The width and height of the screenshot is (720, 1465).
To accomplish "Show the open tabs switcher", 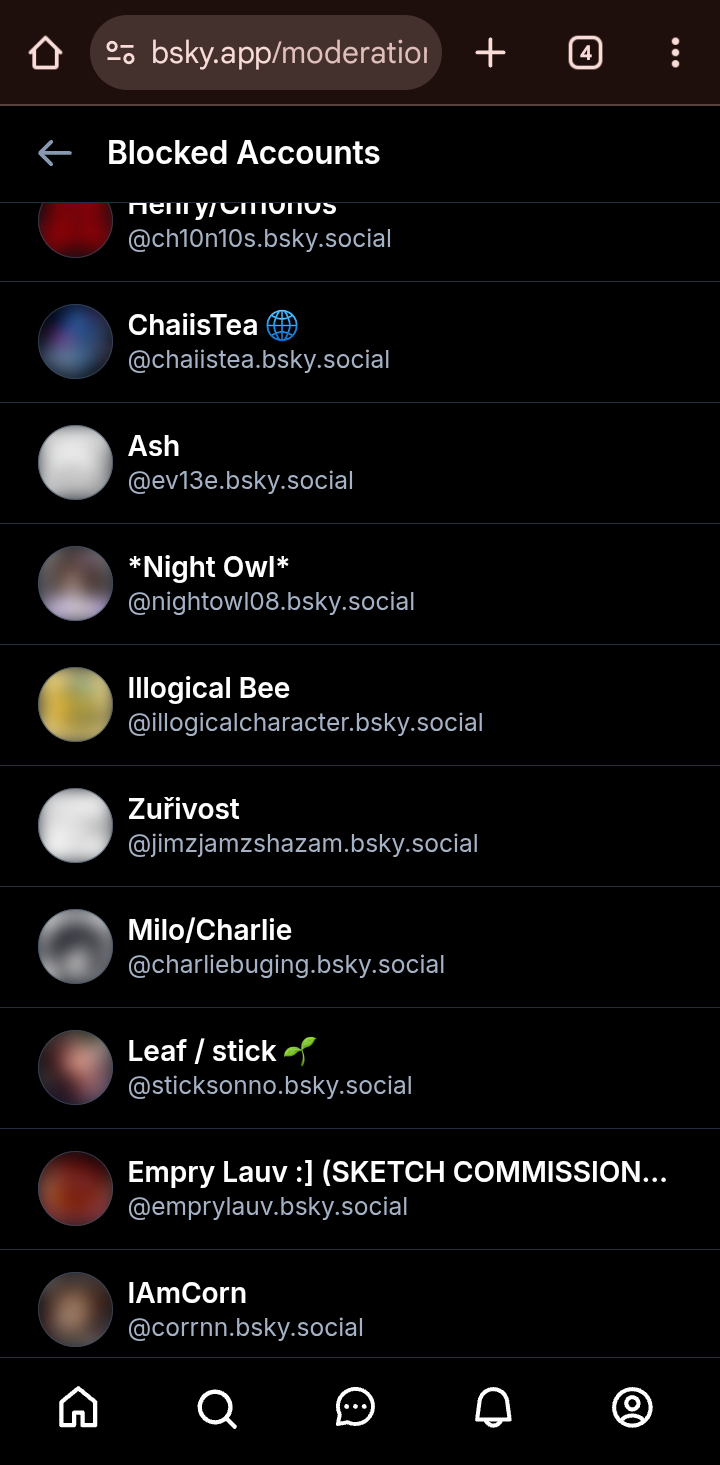I will tap(585, 53).
